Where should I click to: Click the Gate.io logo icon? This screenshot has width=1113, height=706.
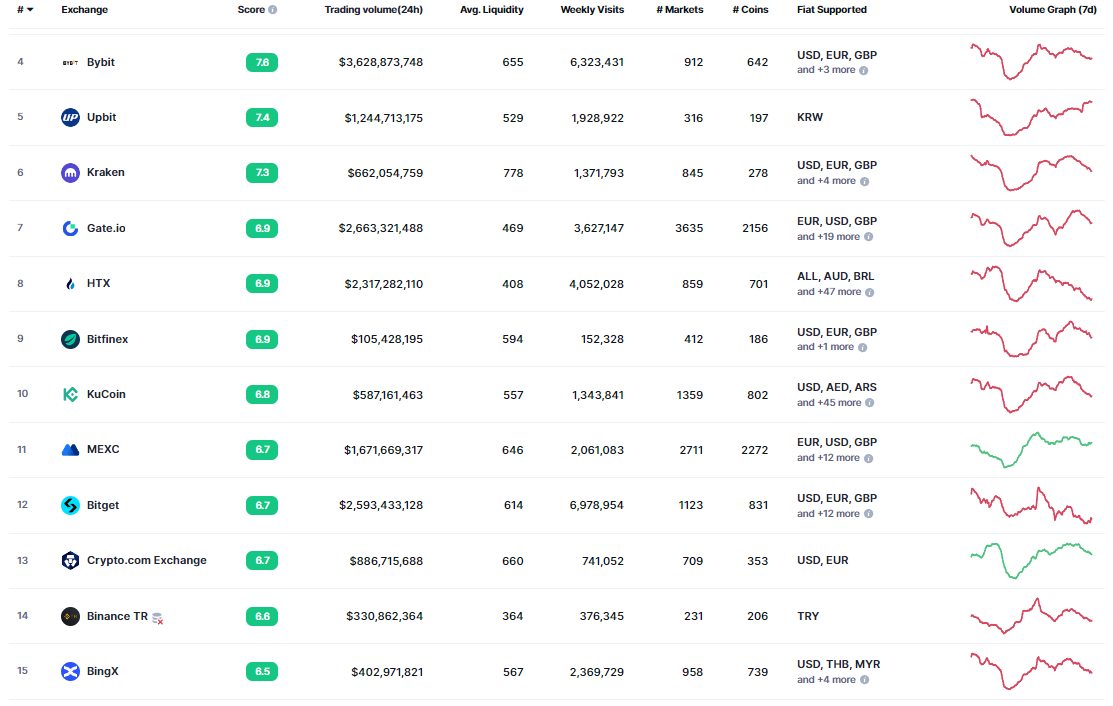tap(70, 228)
